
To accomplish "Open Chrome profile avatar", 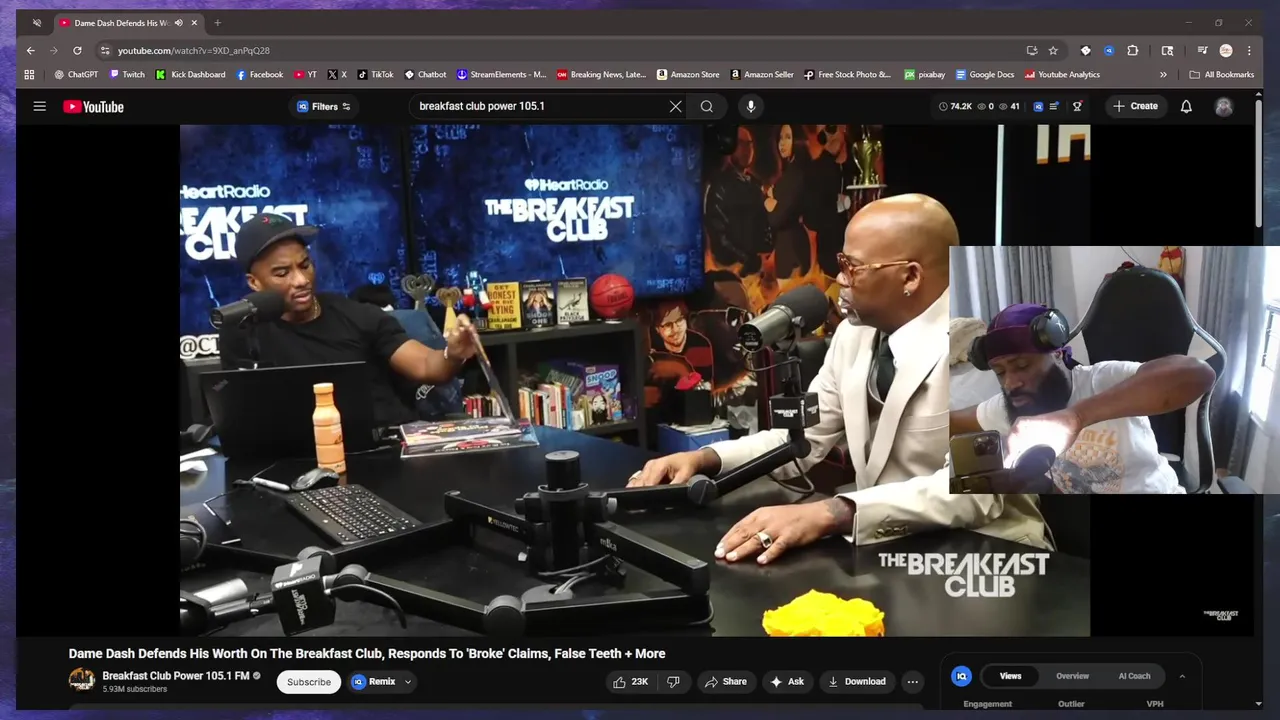I will tap(1226, 50).
